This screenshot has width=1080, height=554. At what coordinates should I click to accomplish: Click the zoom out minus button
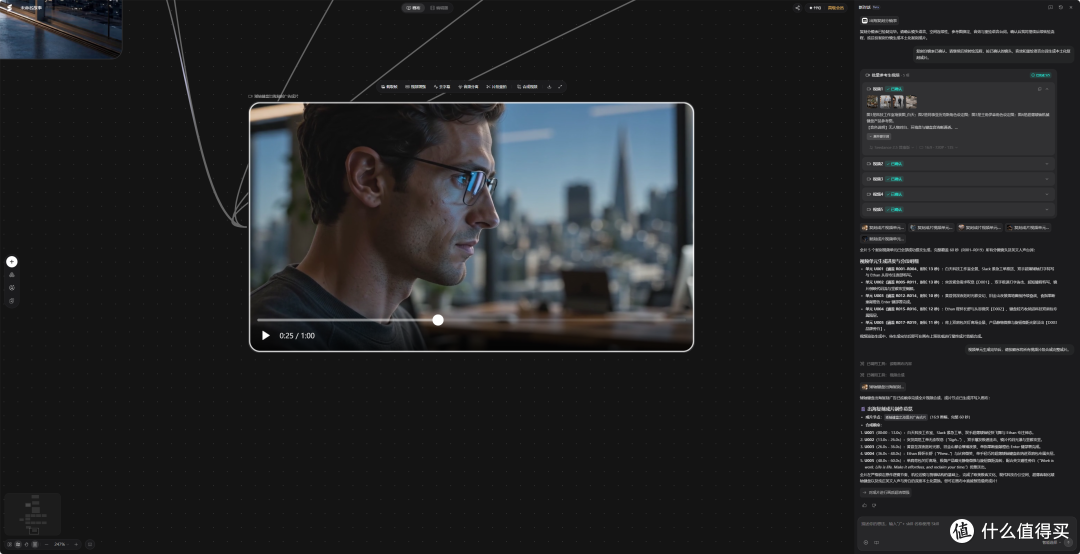(x=46, y=544)
